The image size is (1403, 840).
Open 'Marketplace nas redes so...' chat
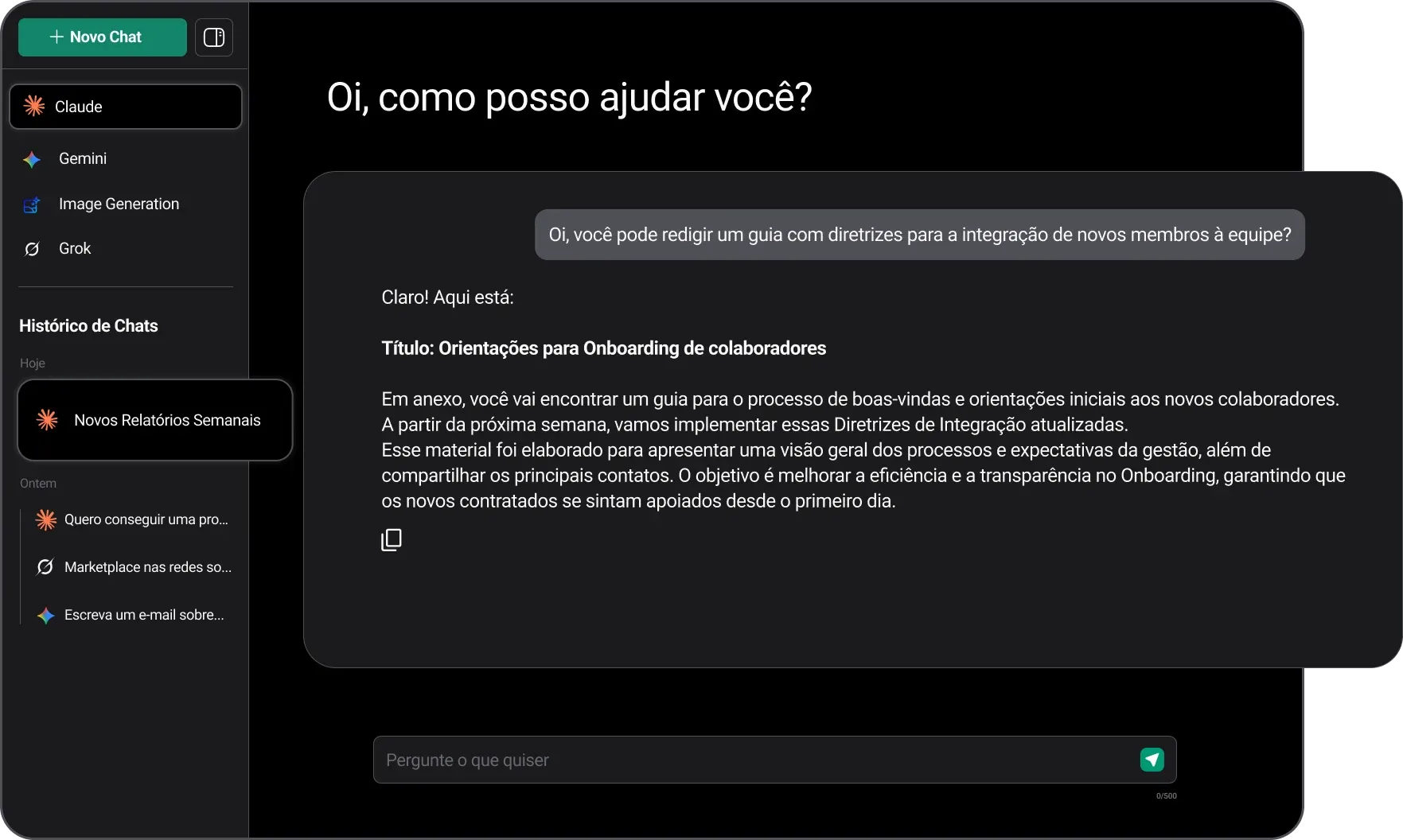[133, 567]
